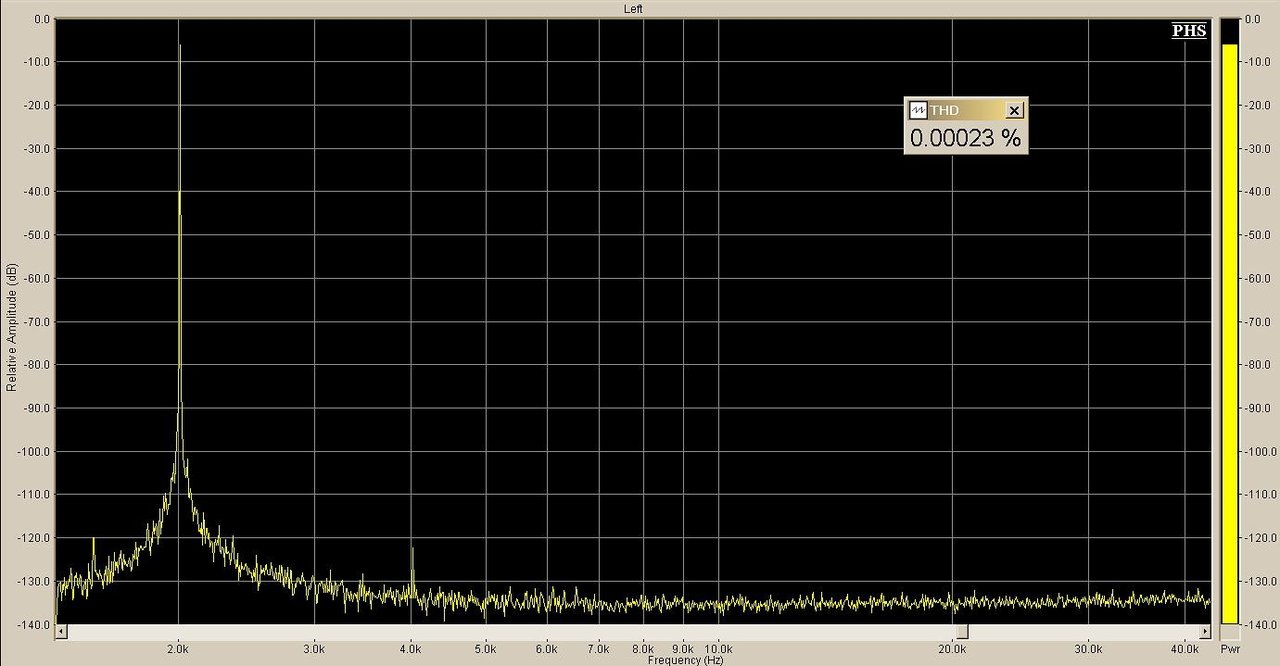This screenshot has height=666, width=1280.
Task: Click the "30.0k" frequency axis label
Action: tap(1088, 649)
